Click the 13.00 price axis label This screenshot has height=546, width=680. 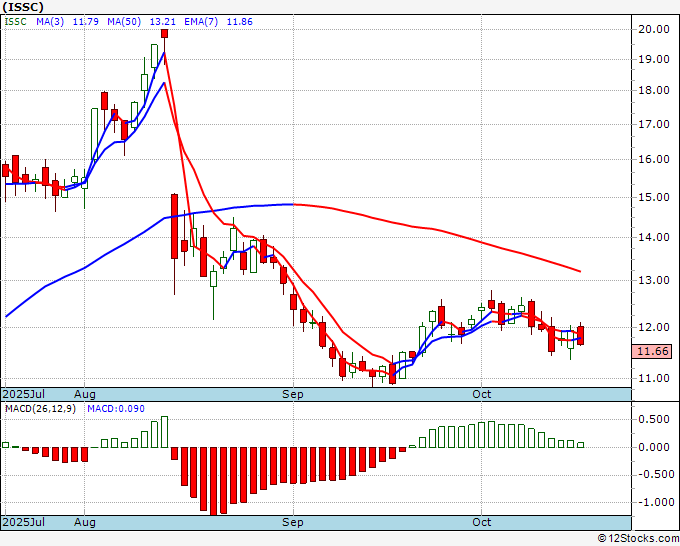click(x=654, y=280)
